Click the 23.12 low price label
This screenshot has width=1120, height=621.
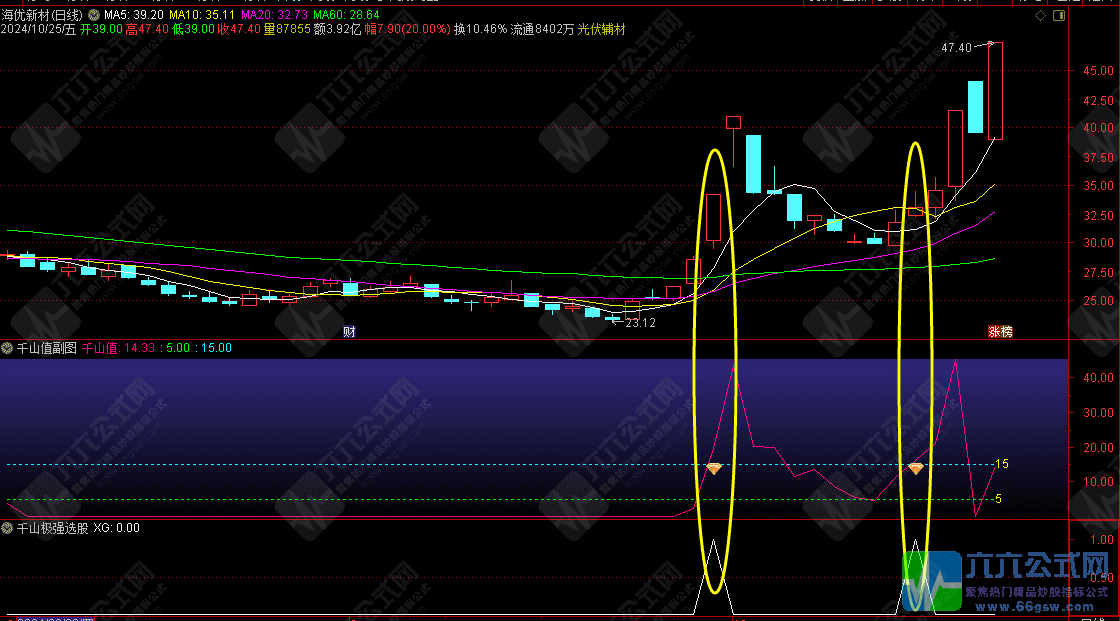[x=640, y=322]
